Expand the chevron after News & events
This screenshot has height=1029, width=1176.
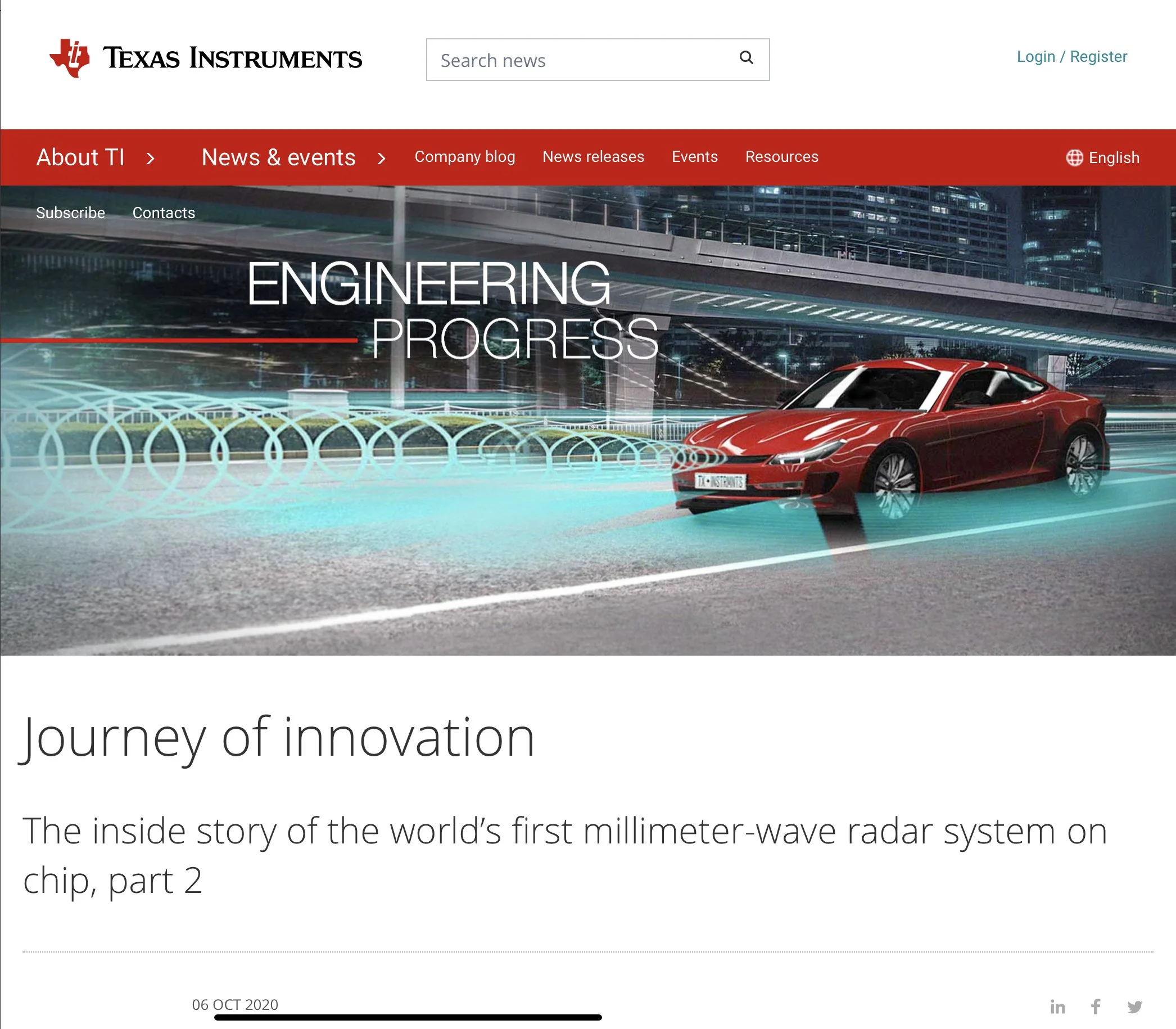[x=381, y=159]
